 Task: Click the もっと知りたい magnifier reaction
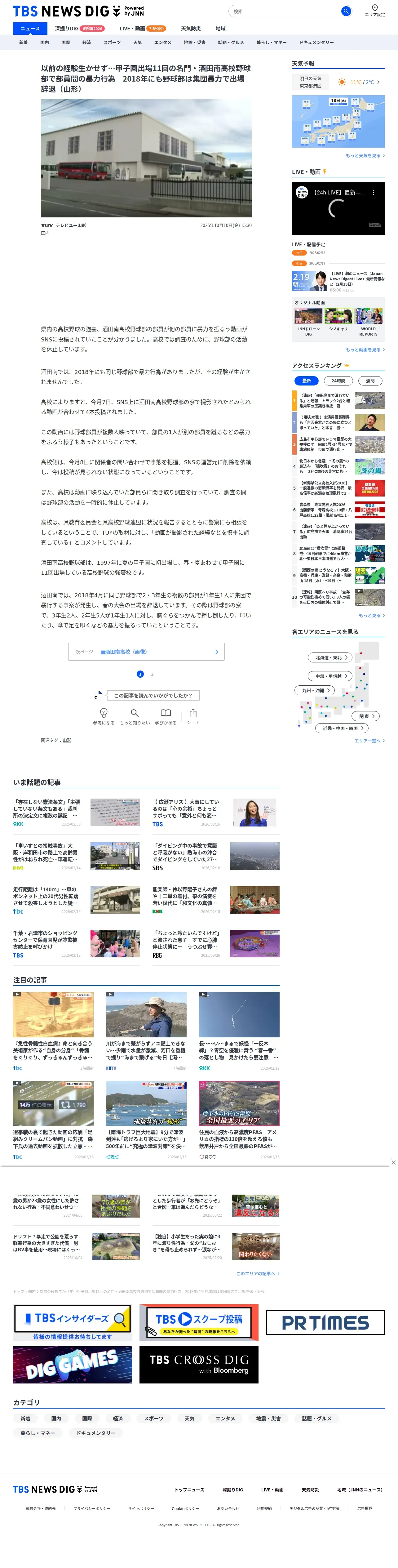pyautogui.click(x=135, y=716)
